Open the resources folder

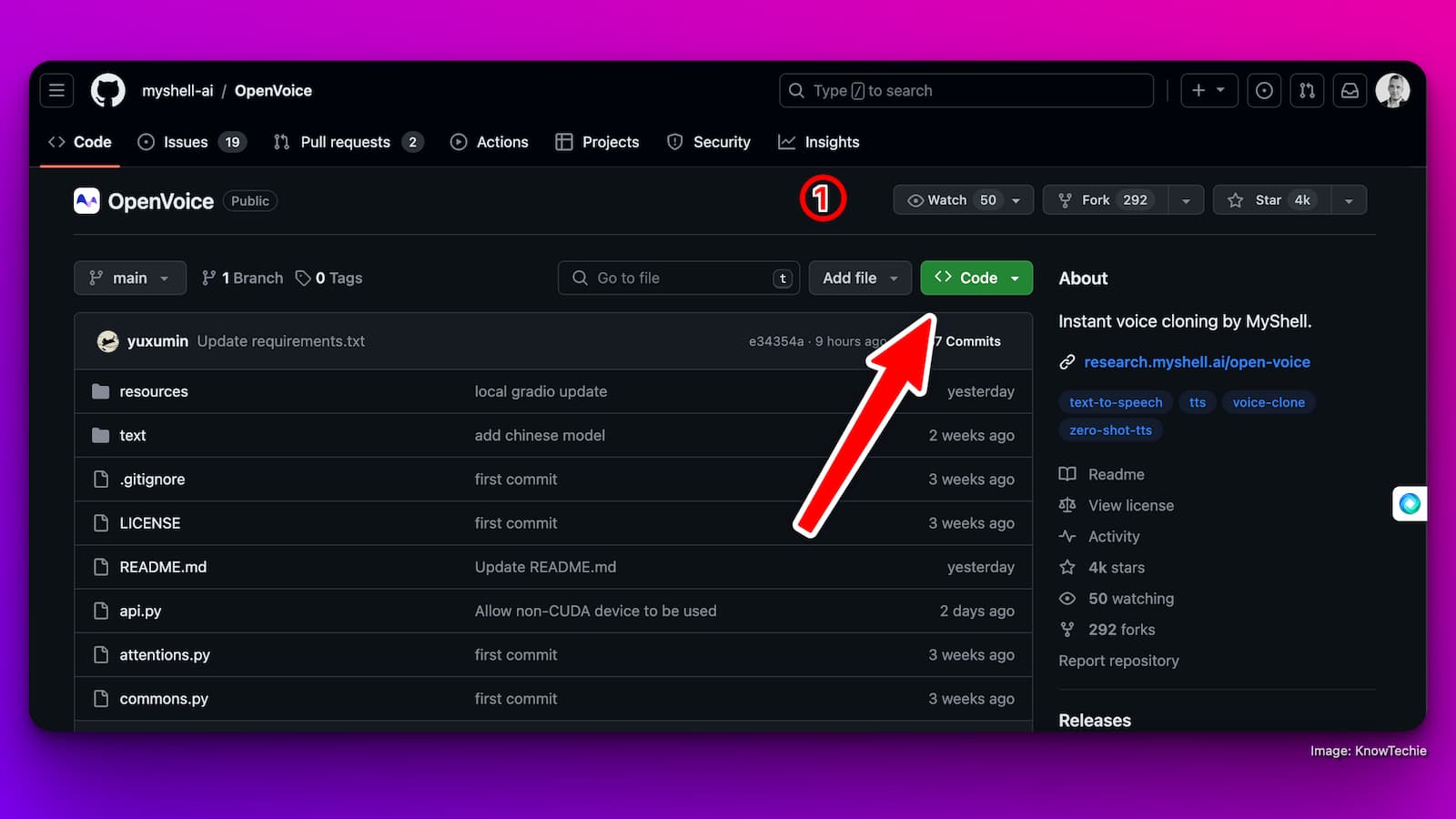click(x=154, y=391)
